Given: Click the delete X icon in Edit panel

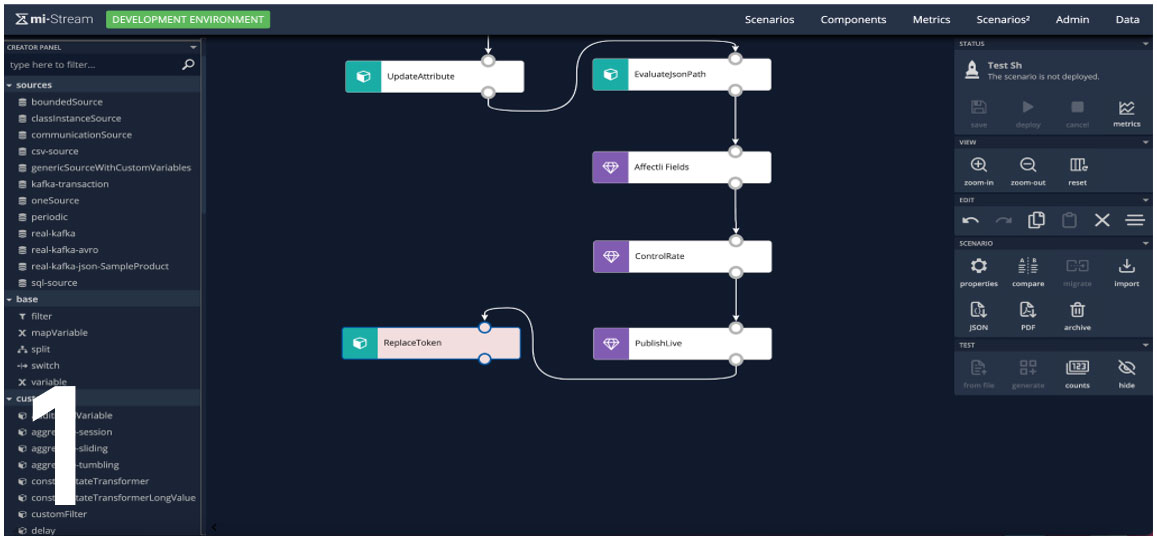Looking at the screenshot, I should click(1101, 220).
